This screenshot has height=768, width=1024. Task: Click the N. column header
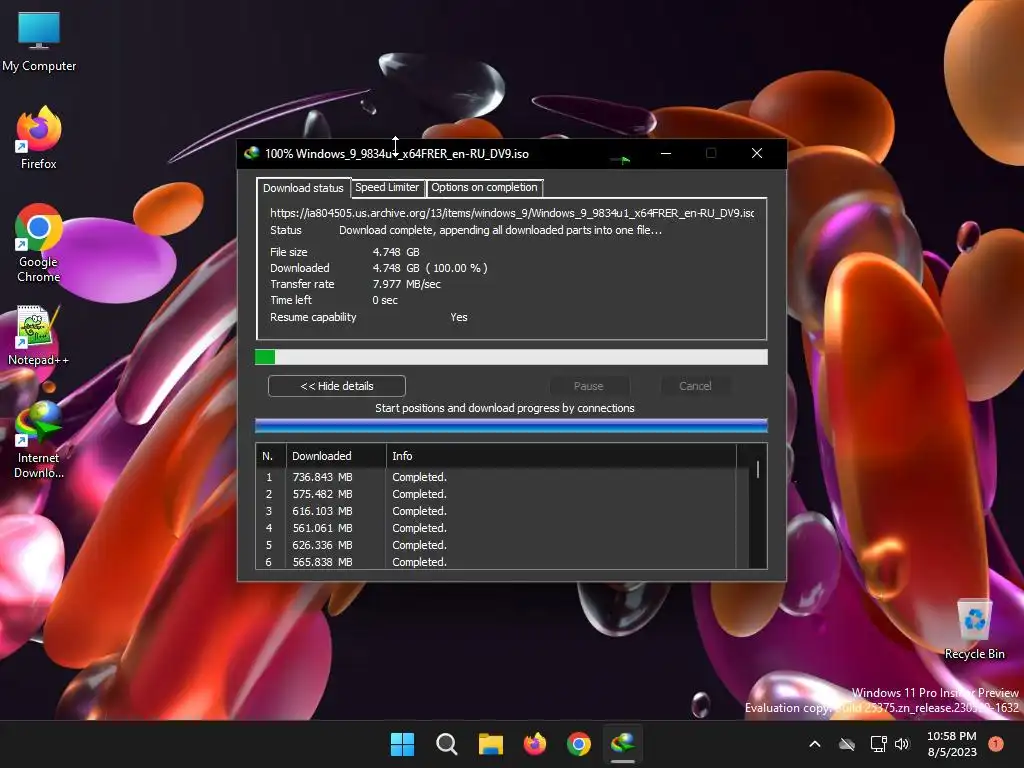click(271, 456)
